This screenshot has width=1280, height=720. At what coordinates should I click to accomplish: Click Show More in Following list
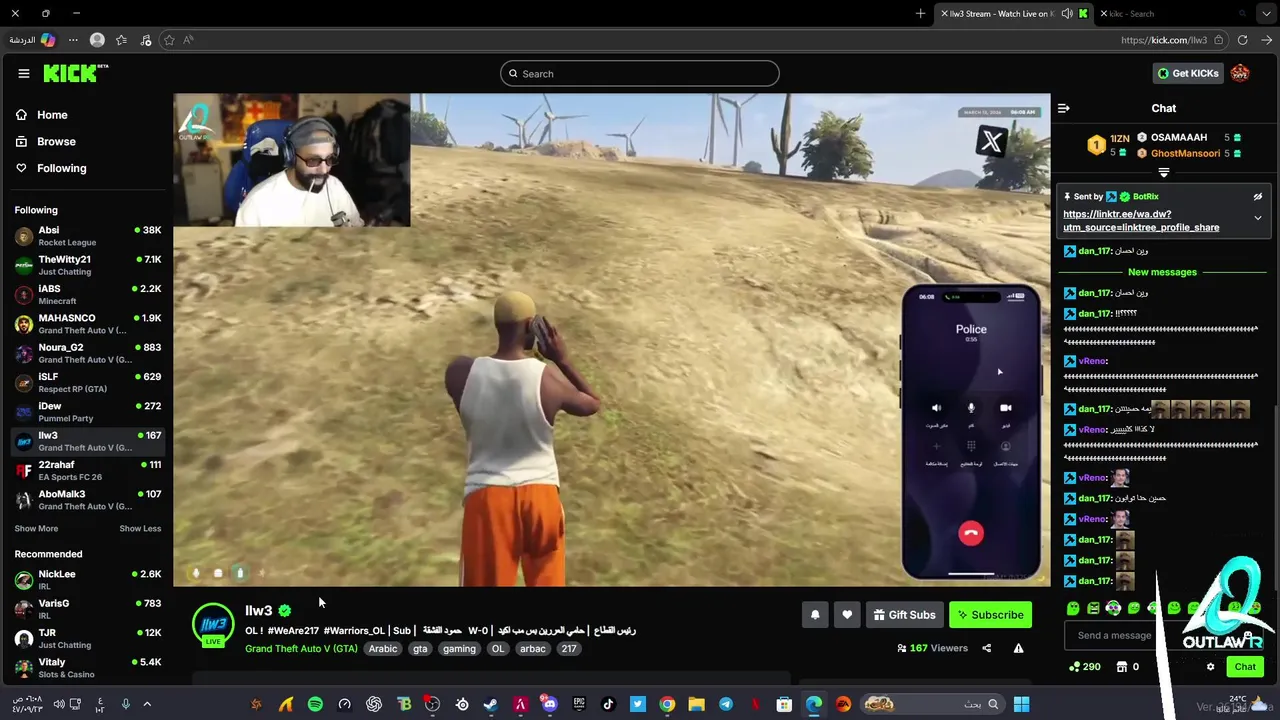(x=36, y=528)
